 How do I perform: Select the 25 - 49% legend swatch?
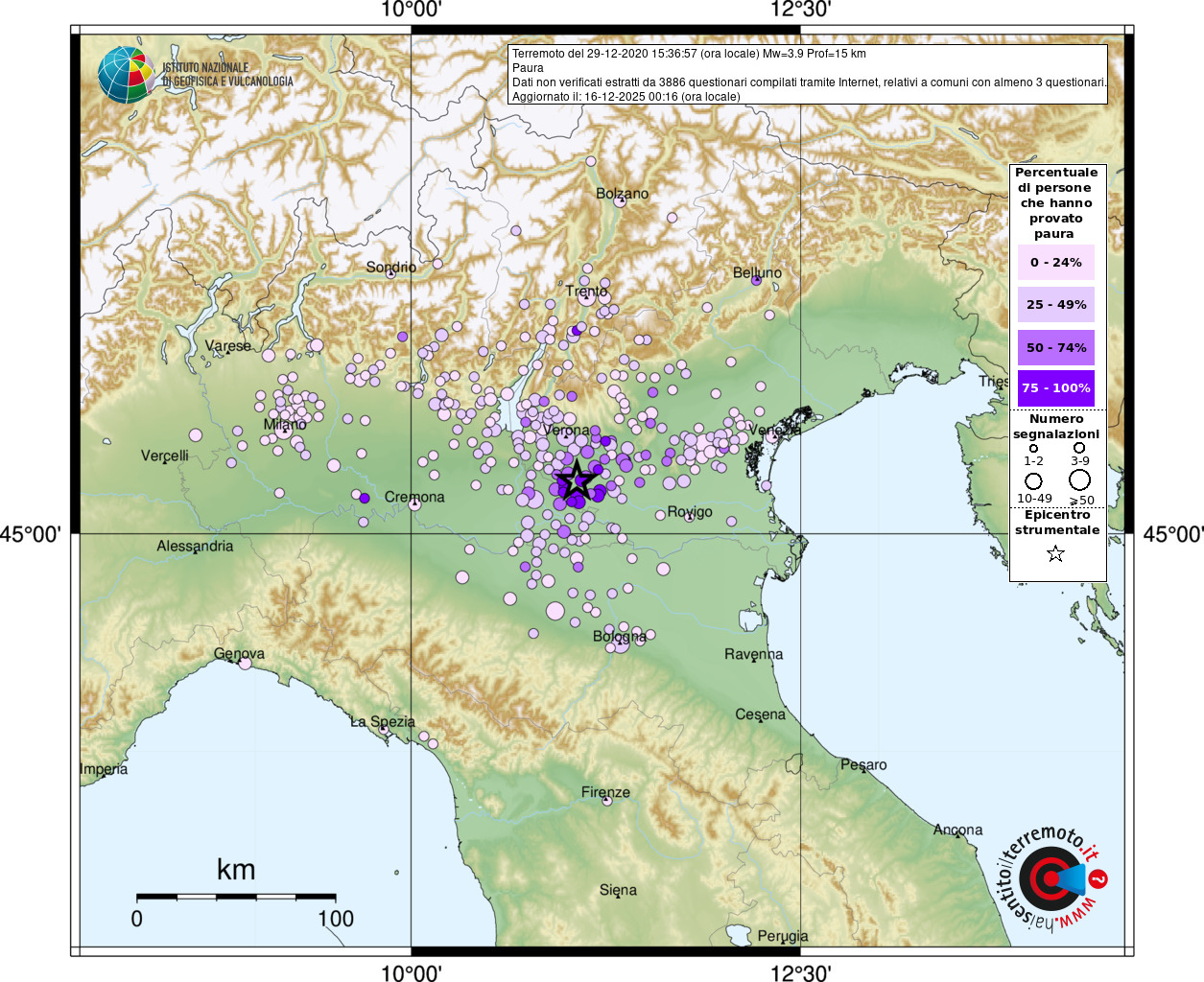click(1055, 305)
